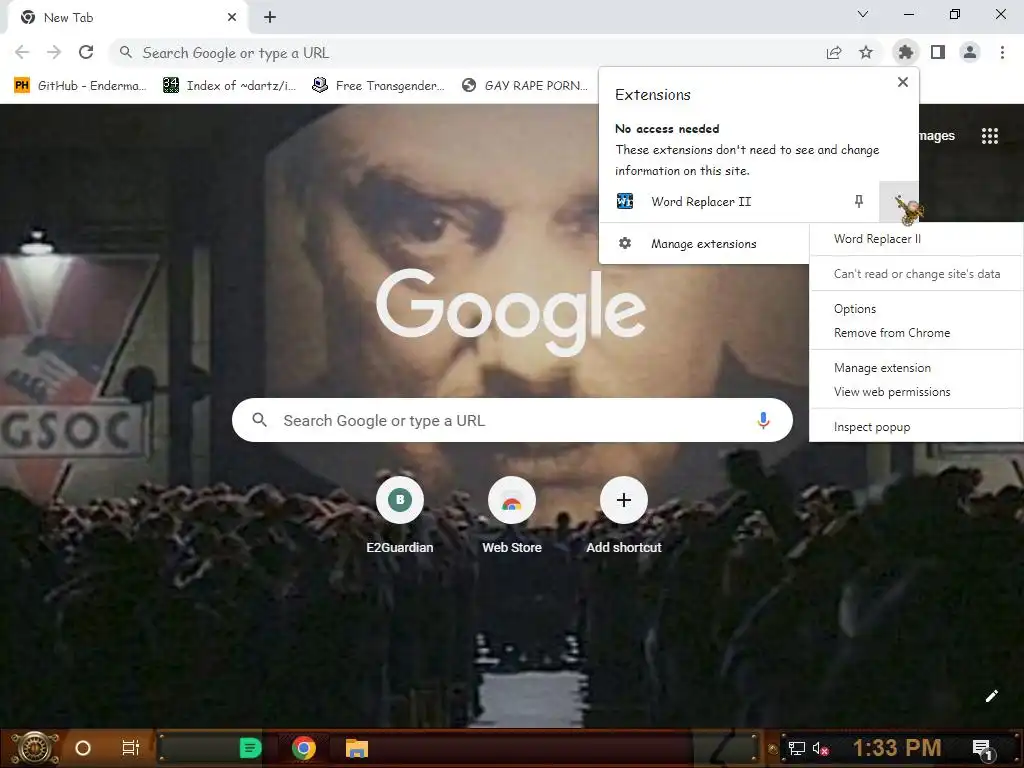Click the magnifier icon in Google search box
The image size is (1024, 768).
[259, 420]
